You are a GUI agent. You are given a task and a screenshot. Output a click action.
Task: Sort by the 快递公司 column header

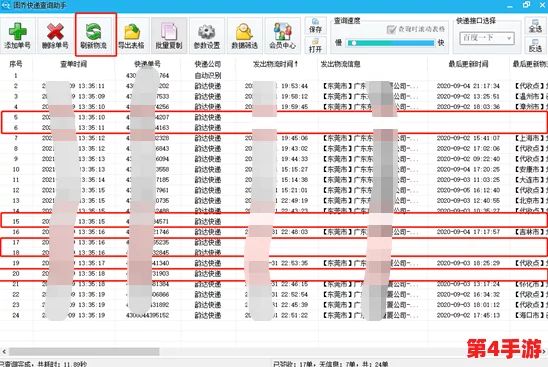208,64
